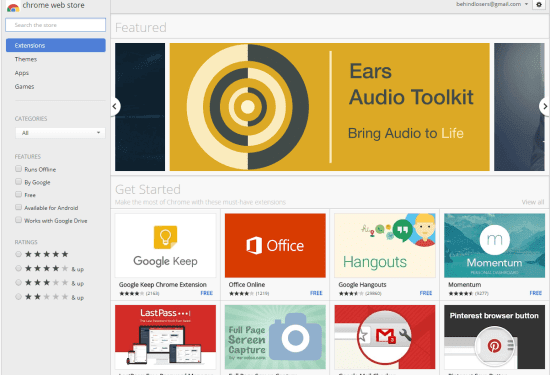Open Full Page Screen Capture tile
Image resolution: width=550 pixels, height=375 pixels.
coord(275,337)
